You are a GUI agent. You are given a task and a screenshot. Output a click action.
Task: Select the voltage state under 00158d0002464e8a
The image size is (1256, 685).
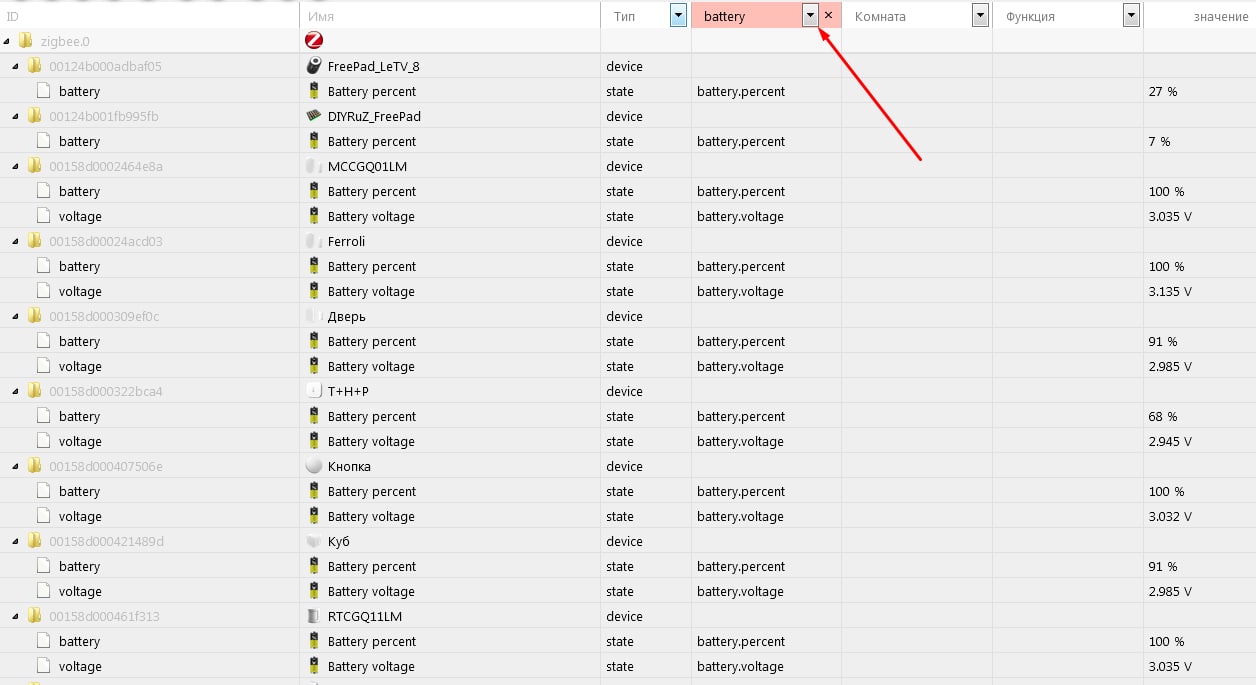pyautogui.click(x=80, y=216)
